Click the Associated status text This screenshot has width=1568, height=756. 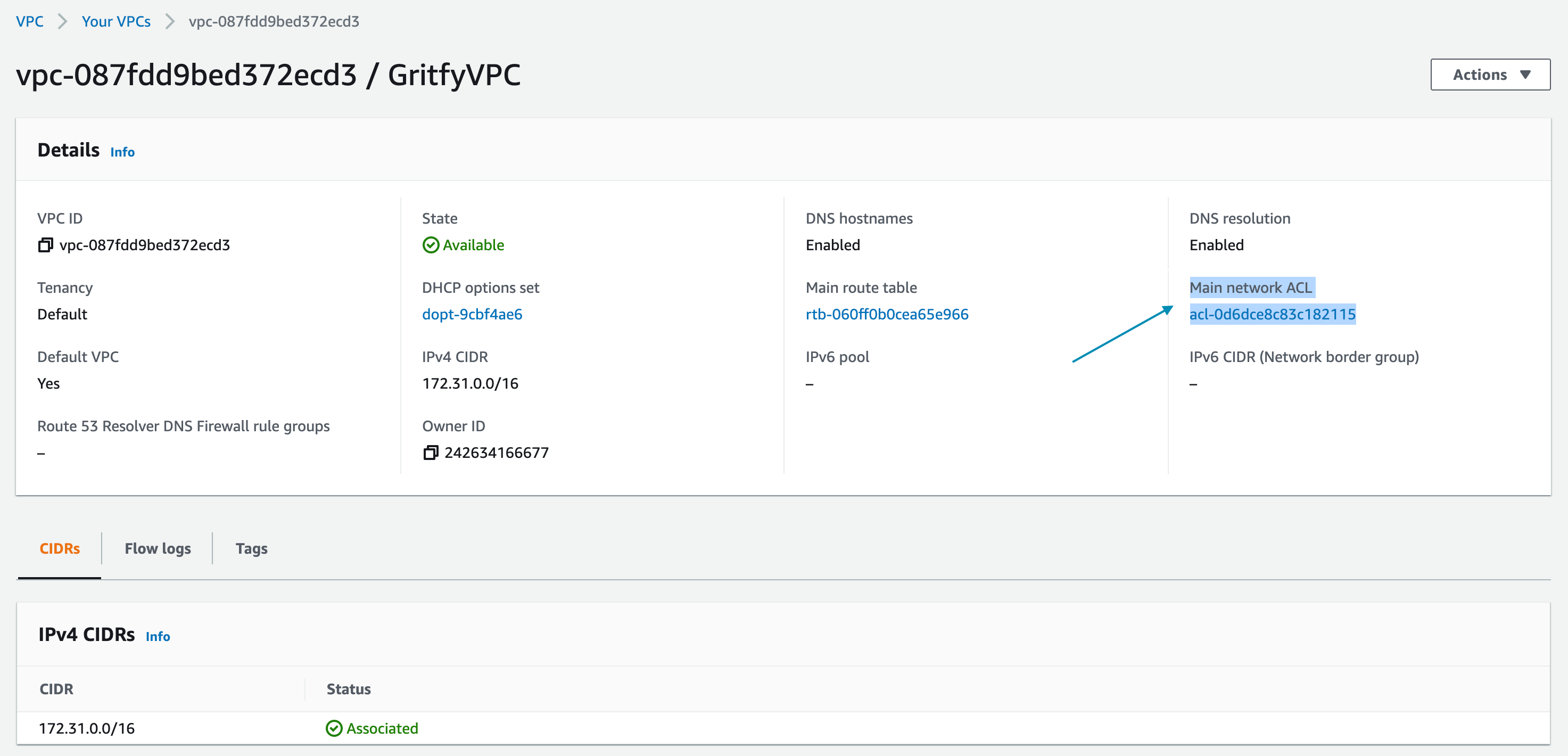[x=382, y=729]
